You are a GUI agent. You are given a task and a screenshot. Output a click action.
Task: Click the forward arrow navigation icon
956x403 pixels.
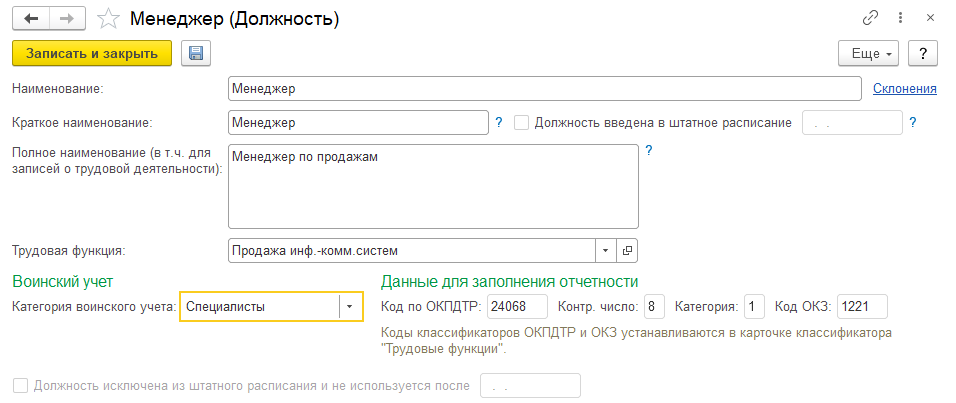coord(68,19)
